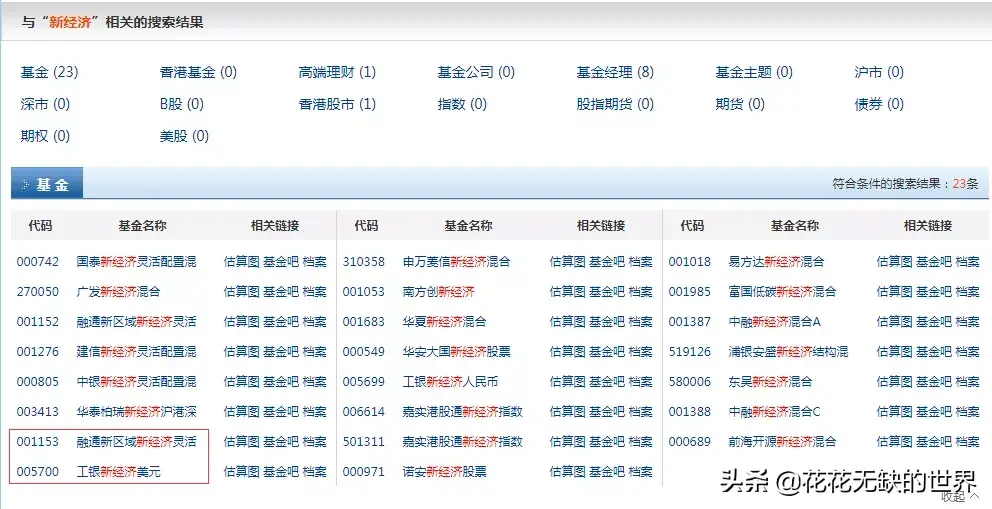Open fund 申万菱信新经济混合
This screenshot has height=509, width=992.
[x=456, y=261]
